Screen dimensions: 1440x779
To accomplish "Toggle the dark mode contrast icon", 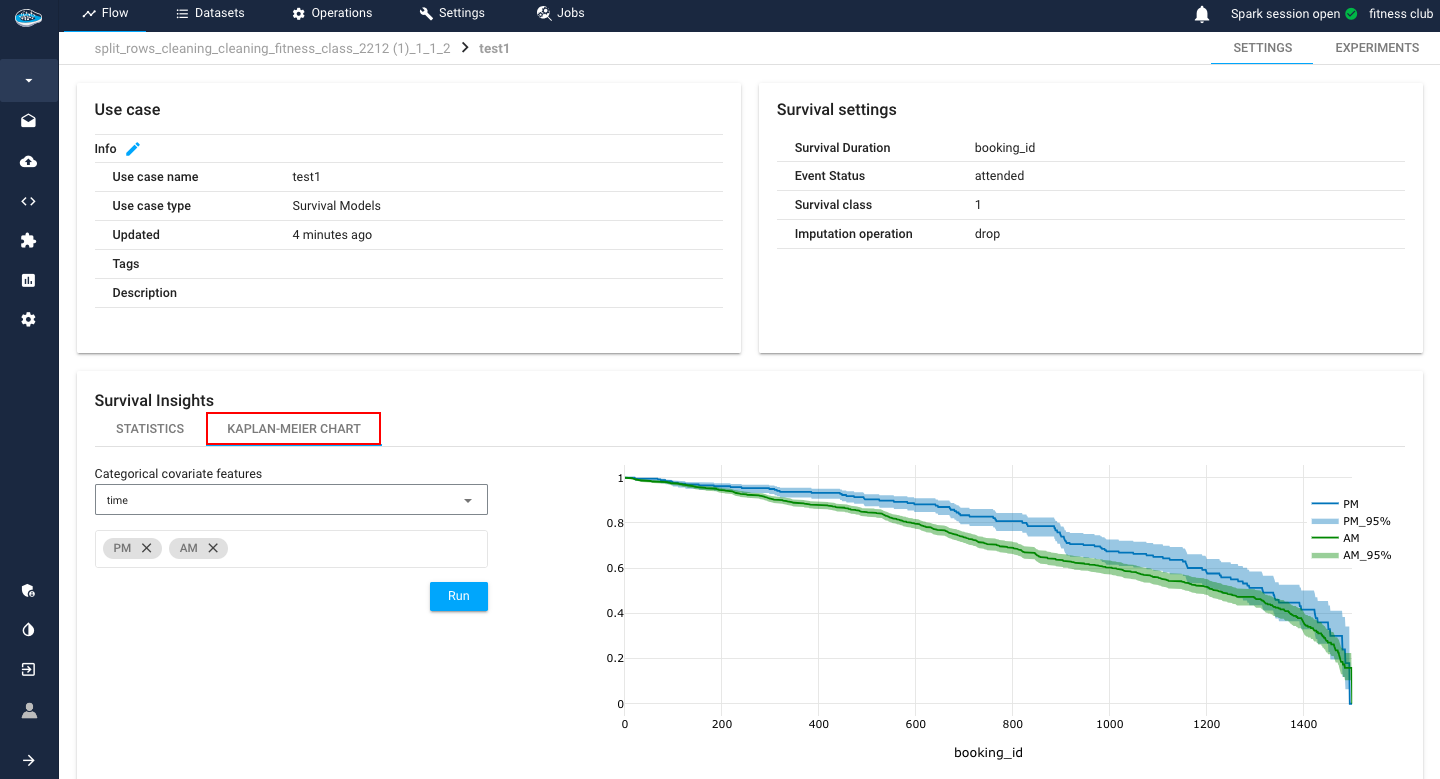I will (29, 630).
